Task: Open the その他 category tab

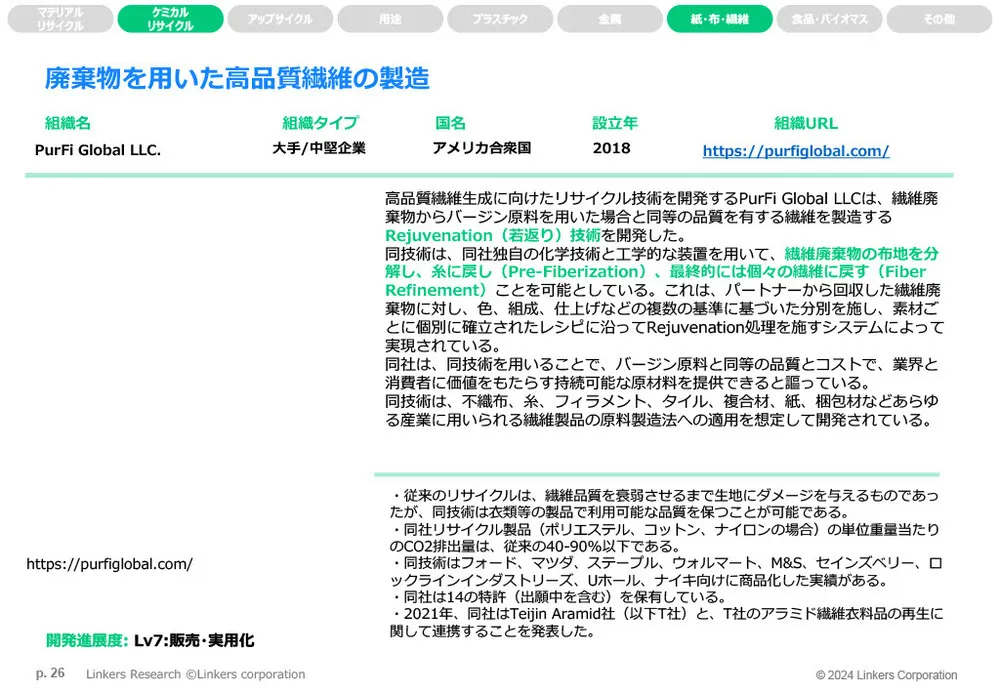Action: coord(937,18)
